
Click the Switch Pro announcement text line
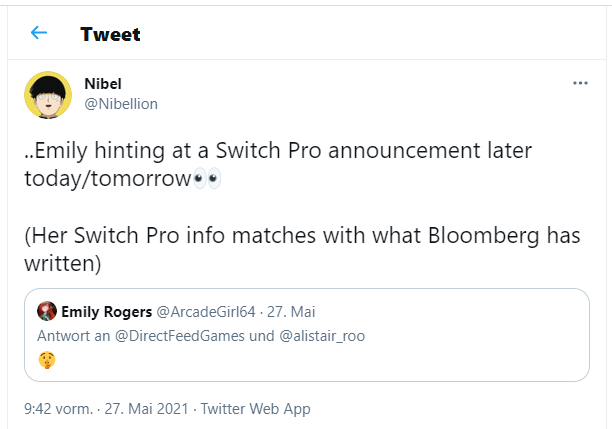(278, 151)
